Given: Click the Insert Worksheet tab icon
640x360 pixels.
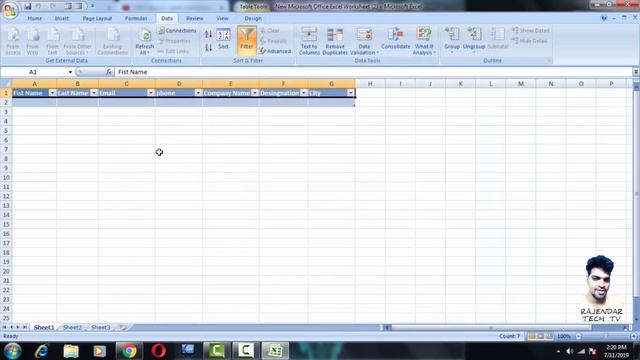Looking at the screenshot, I should [122, 327].
